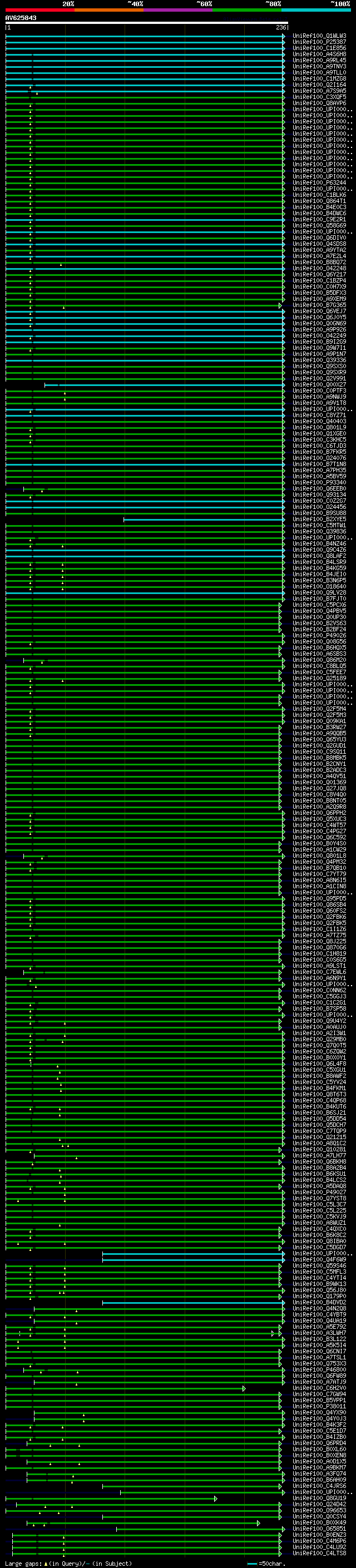
Task: Select the UniRef100_Q8GU19 label
Action: [x=319, y=1498]
